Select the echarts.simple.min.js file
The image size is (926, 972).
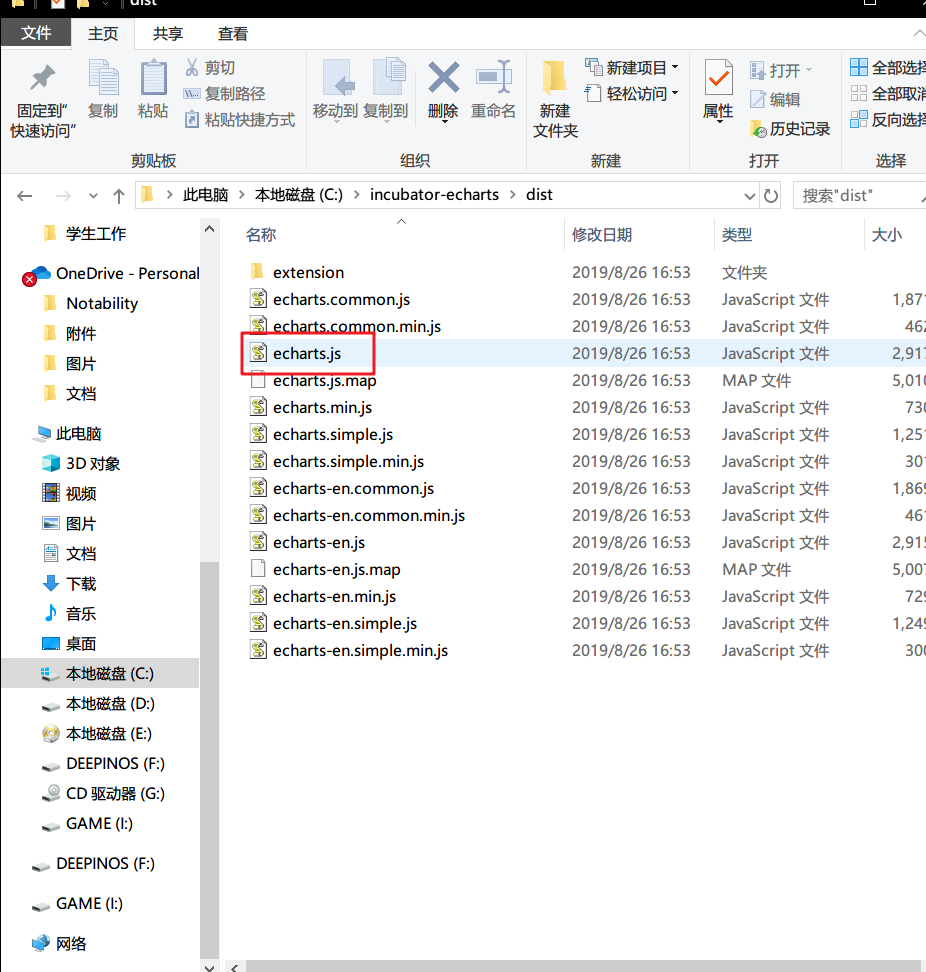point(348,461)
